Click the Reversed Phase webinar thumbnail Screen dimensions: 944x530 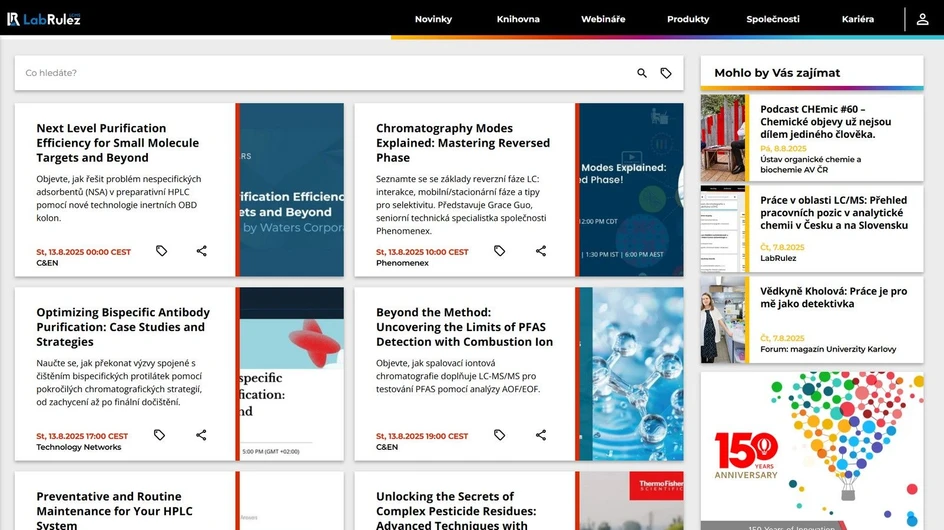point(629,190)
